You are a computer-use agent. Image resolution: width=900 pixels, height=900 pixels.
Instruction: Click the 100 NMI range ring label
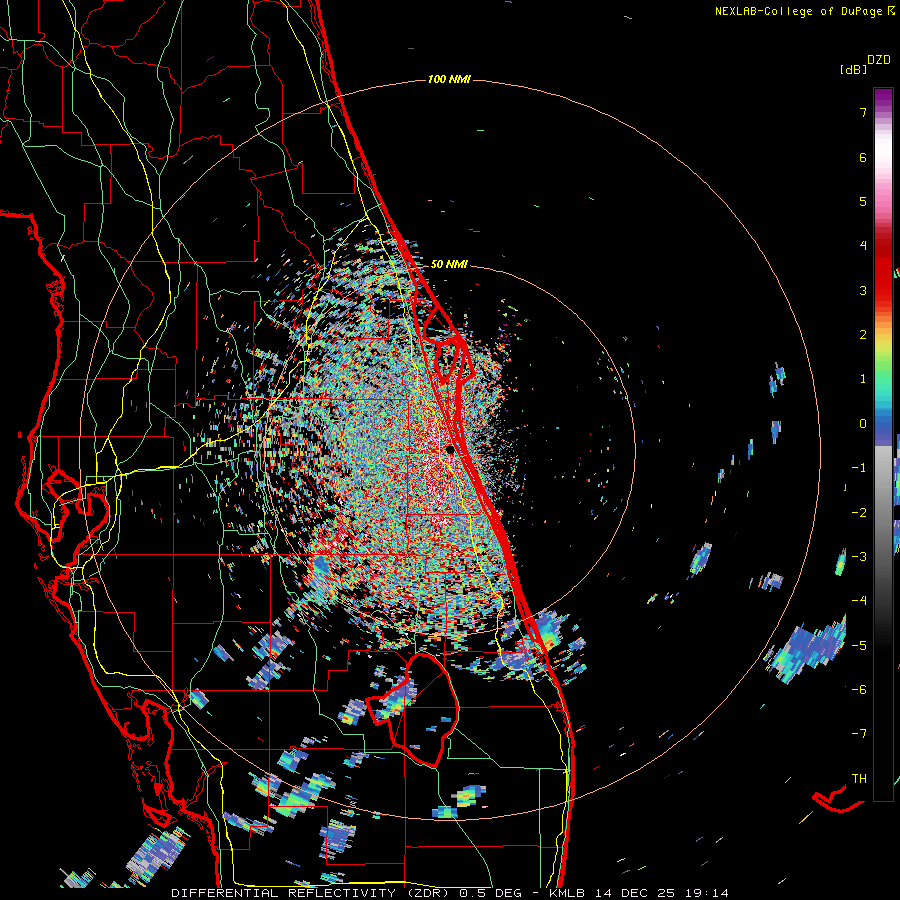point(449,79)
